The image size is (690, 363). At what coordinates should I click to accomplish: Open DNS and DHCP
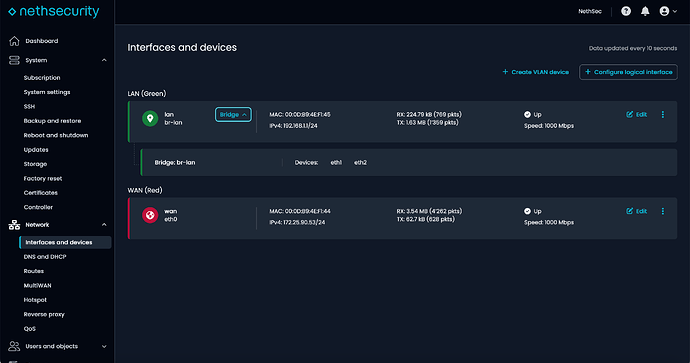point(45,257)
